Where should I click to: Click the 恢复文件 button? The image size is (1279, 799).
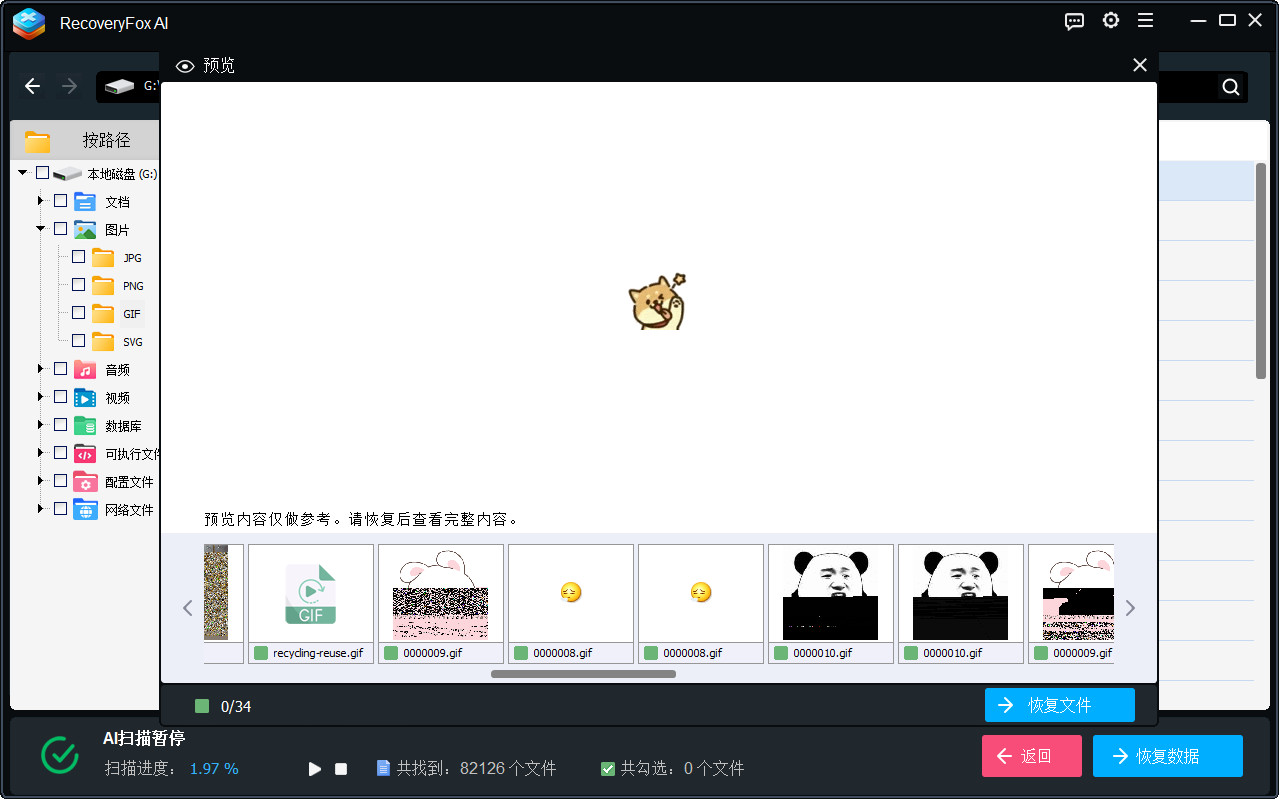[x=1059, y=705]
